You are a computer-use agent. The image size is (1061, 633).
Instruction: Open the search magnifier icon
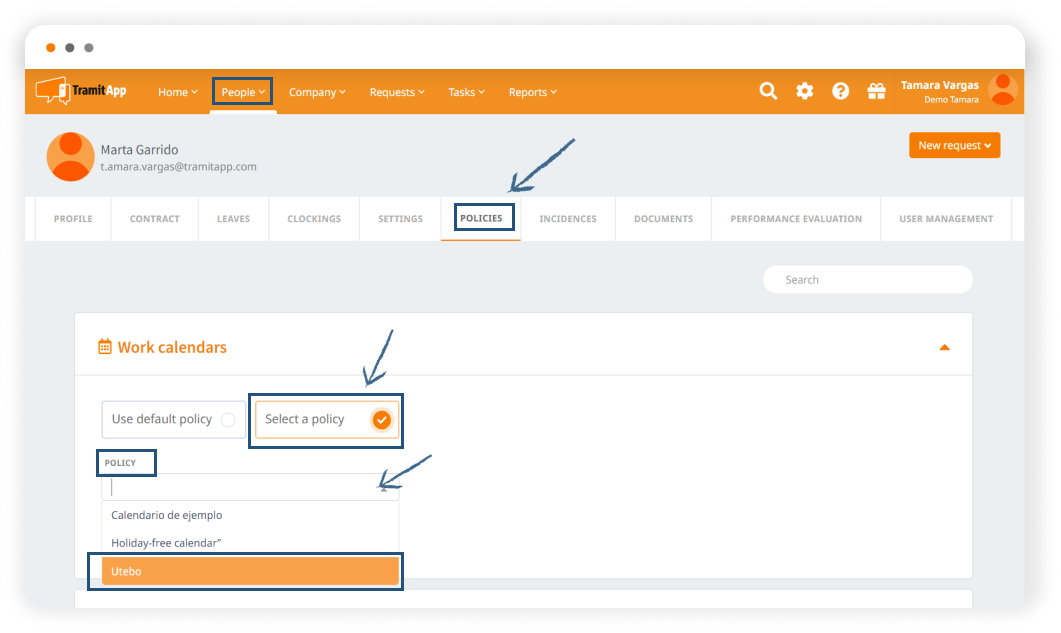768,91
